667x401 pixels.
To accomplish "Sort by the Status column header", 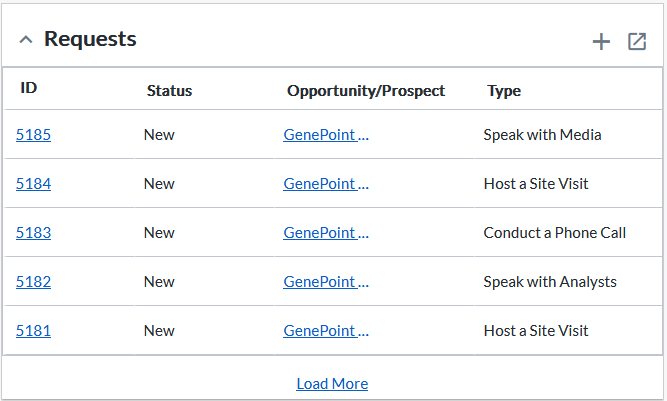I will coord(169,91).
